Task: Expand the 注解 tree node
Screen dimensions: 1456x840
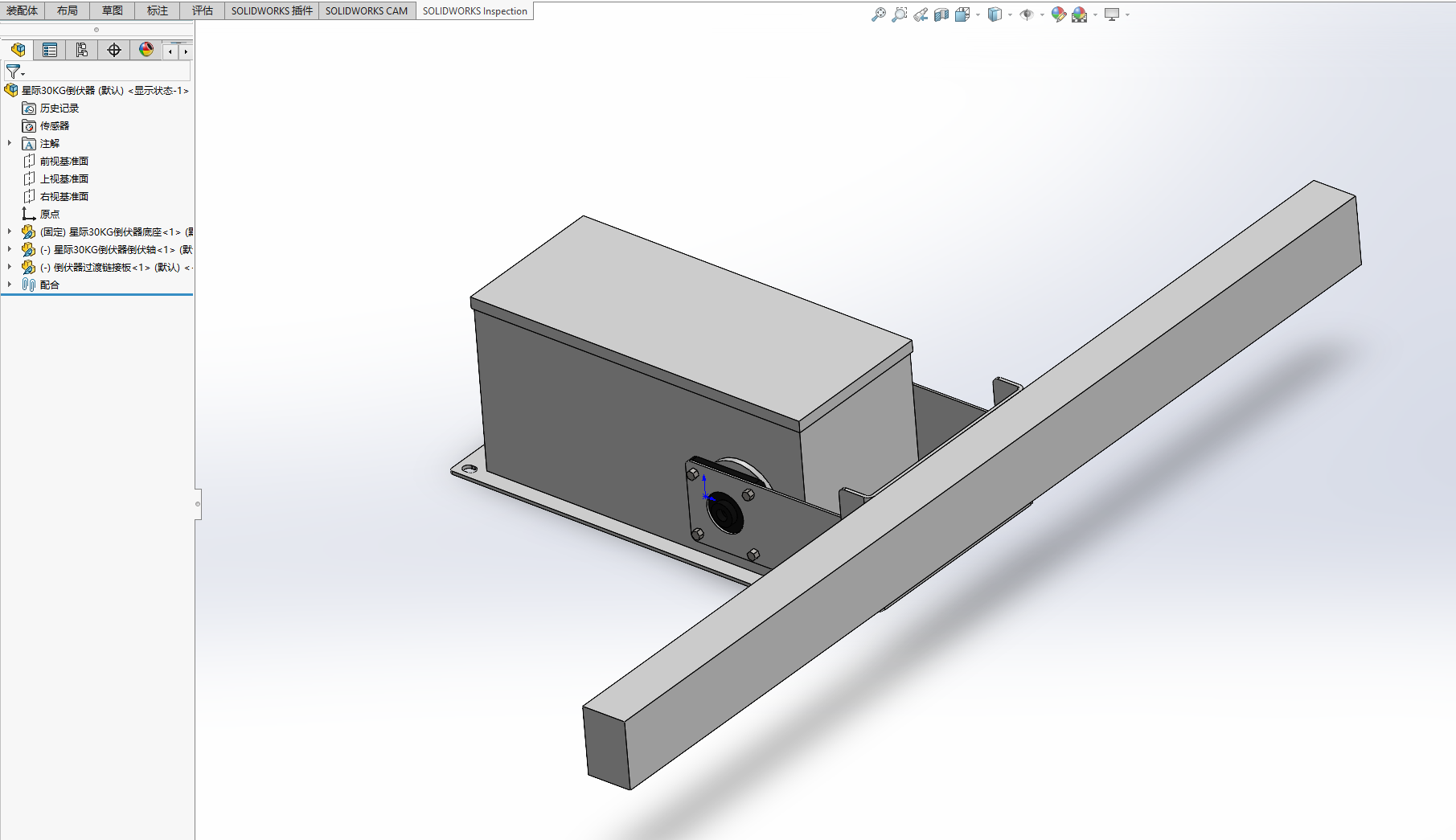Action: pyautogui.click(x=10, y=143)
